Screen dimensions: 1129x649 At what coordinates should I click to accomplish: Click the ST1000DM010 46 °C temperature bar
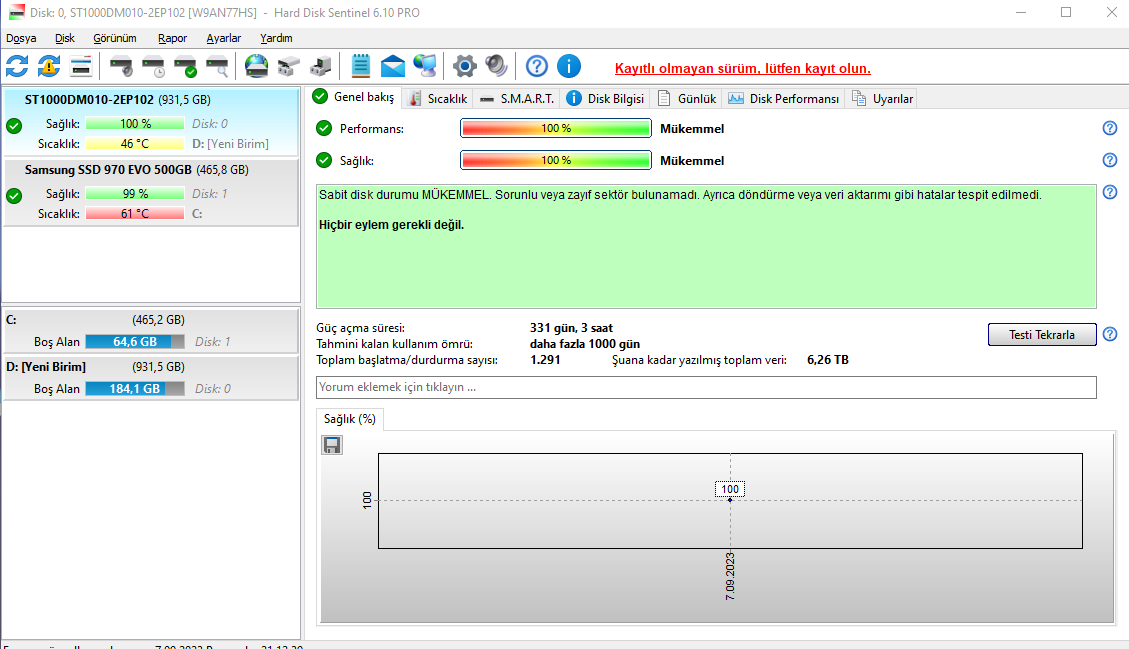pos(135,143)
